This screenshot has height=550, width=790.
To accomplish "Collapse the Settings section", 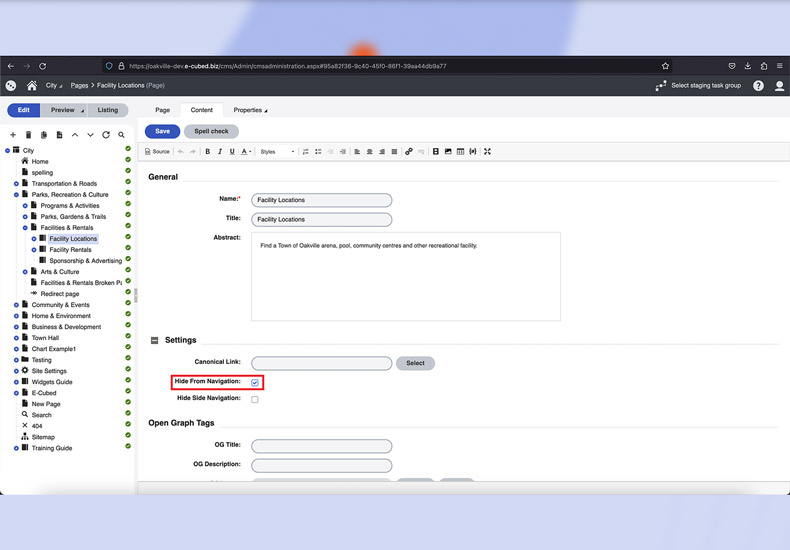I will [x=155, y=341].
